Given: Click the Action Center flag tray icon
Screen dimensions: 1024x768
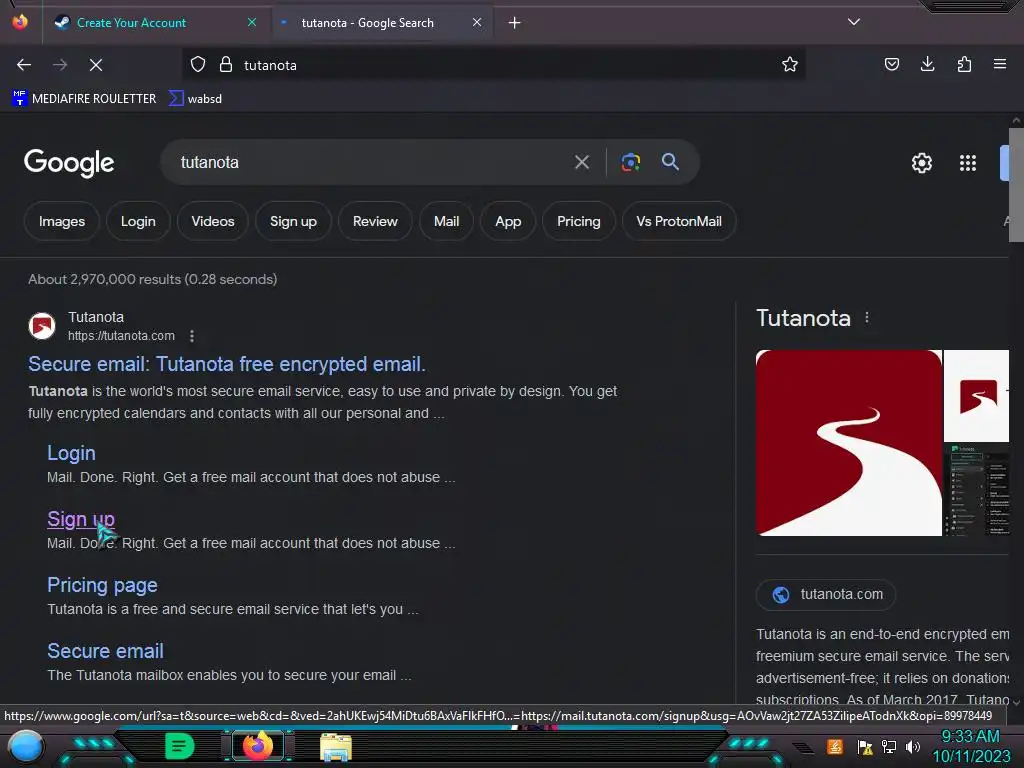Looking at the screenshot, I should [865, 746].
